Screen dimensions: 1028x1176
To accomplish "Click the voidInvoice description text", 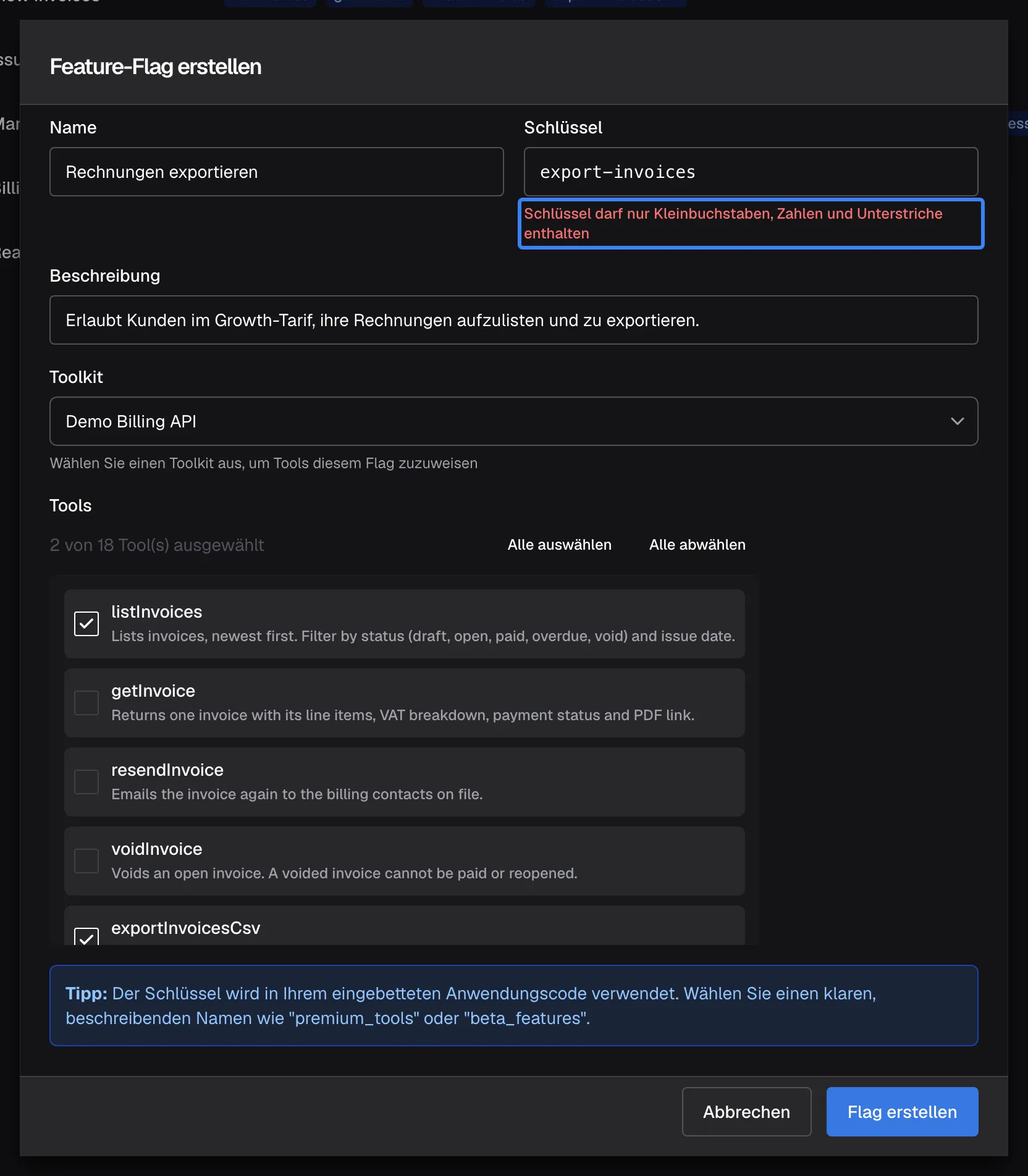I will tap(345, 873).
